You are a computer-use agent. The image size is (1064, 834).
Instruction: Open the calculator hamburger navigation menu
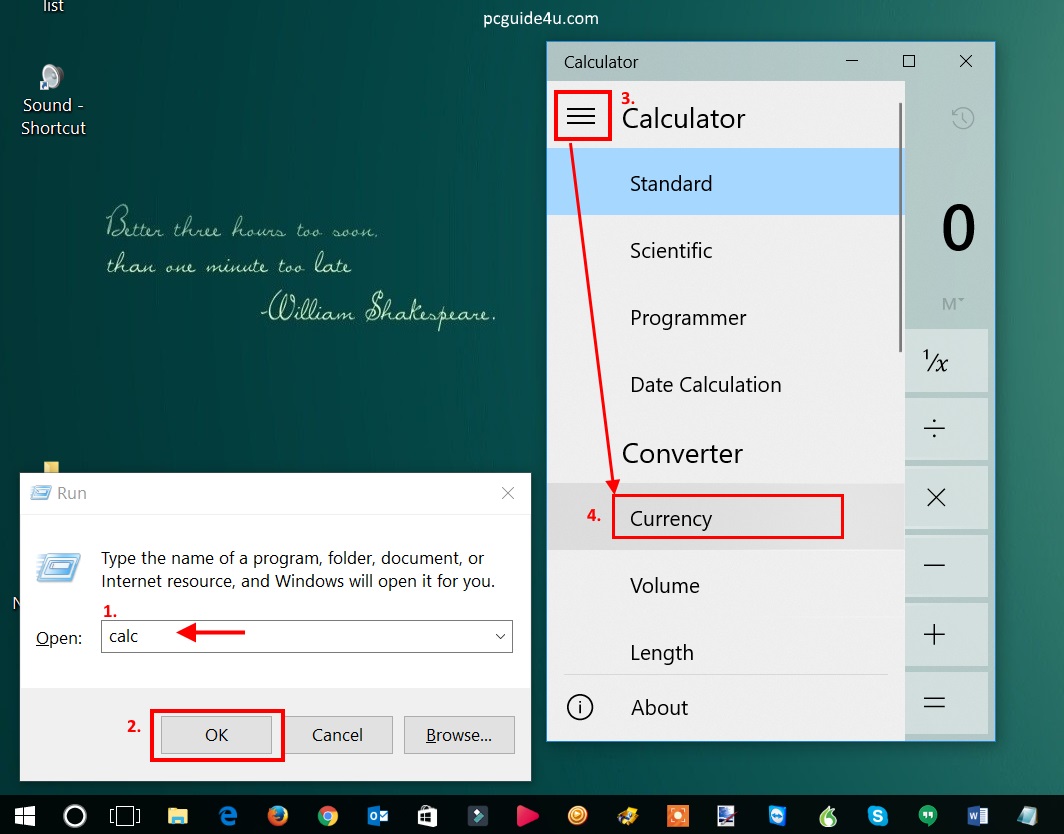click(x=581, y=117)
